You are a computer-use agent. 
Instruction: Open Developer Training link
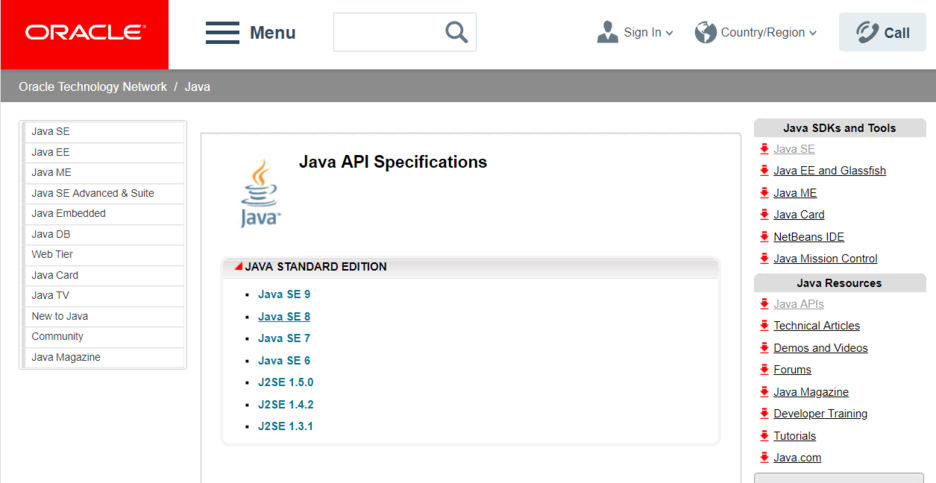point(821,414)
